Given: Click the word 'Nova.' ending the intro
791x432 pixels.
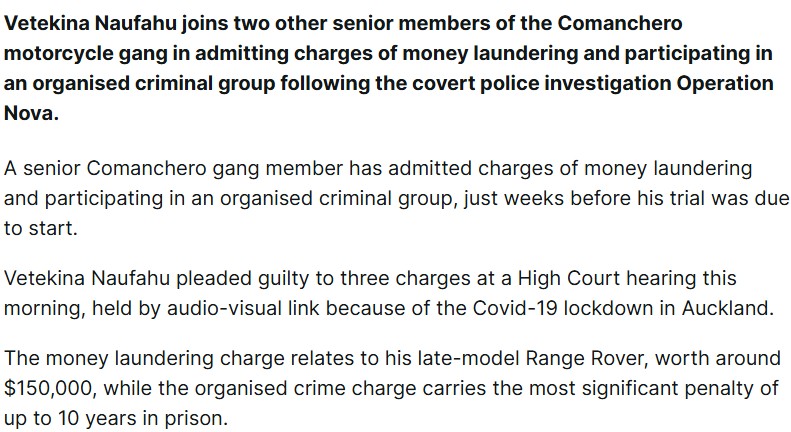Looking at the screenshot, I should click(31, 113).
